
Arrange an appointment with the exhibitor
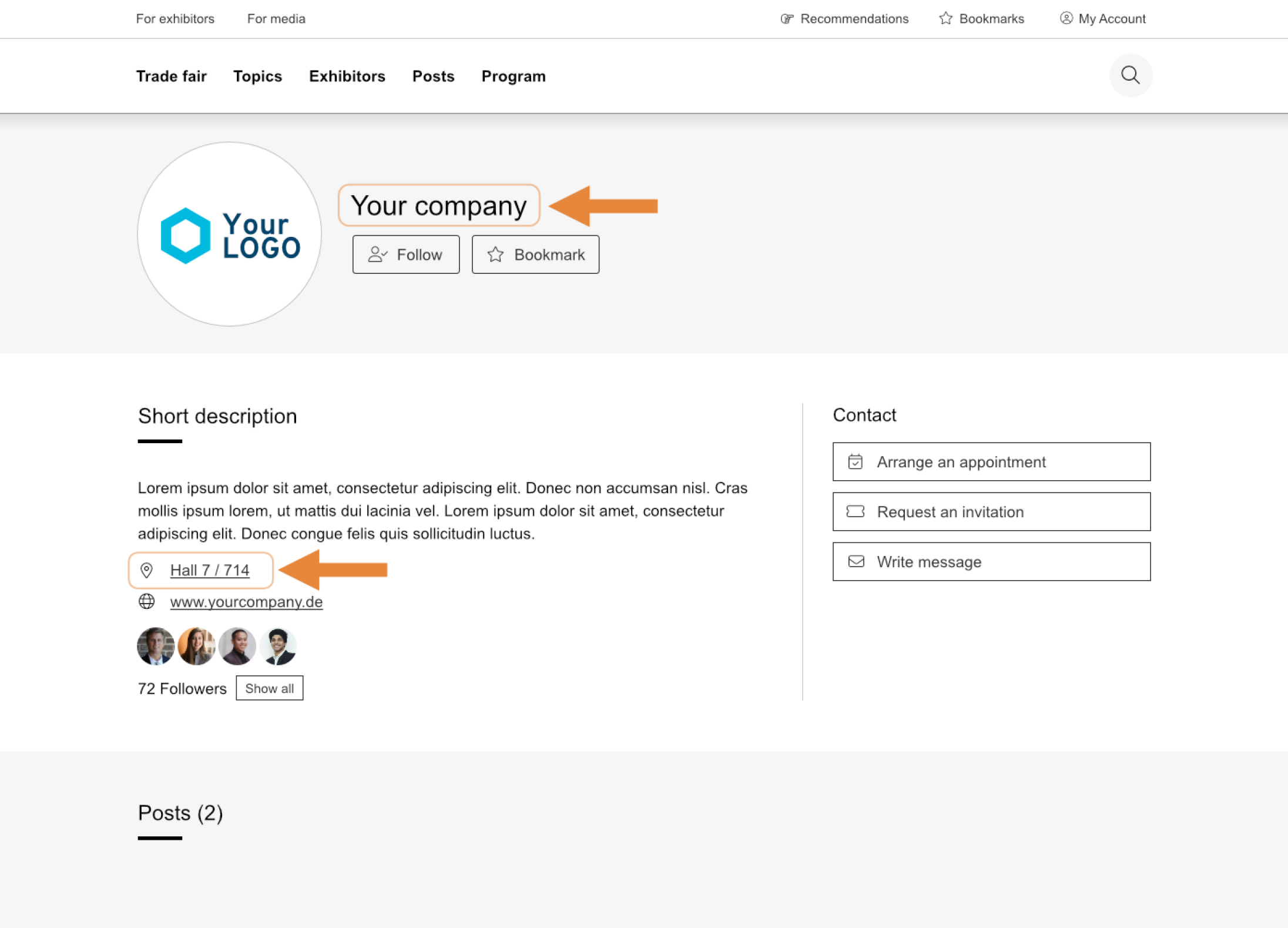(x=991, y=462)
